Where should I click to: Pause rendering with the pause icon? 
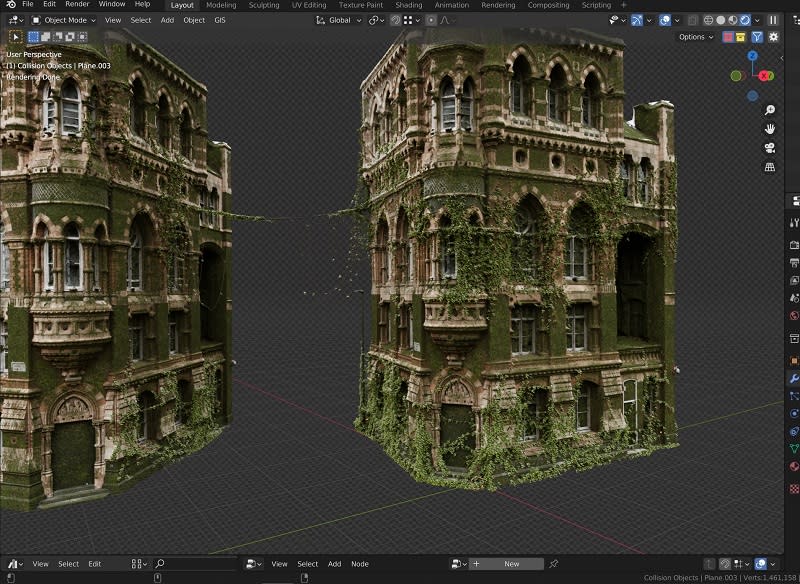pos(773,20)
